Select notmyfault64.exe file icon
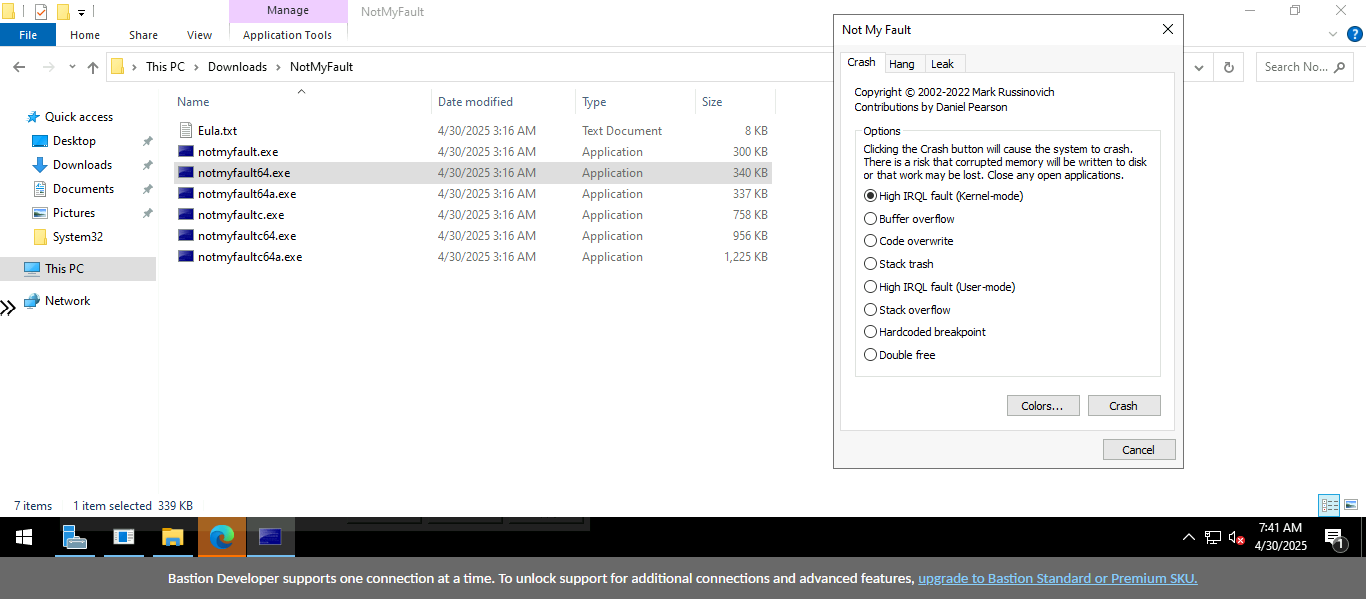1366x599 pixels. pyautogui.click(x=186, y=172)
